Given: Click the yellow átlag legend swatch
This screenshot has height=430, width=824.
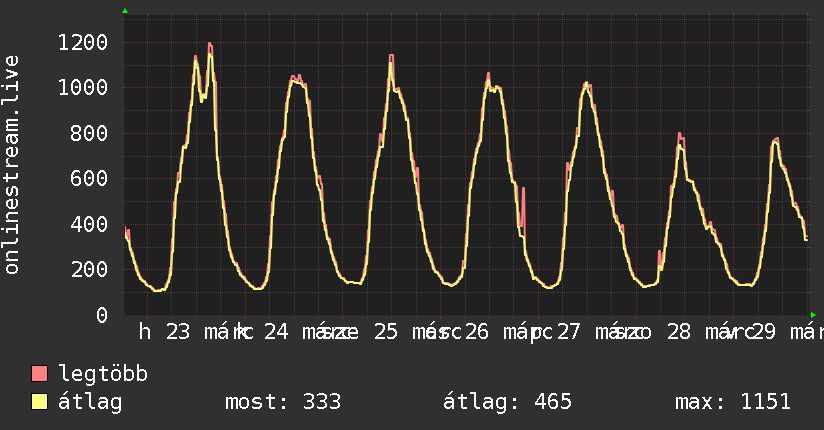Looking at the screenshot, I should point(39,401).
